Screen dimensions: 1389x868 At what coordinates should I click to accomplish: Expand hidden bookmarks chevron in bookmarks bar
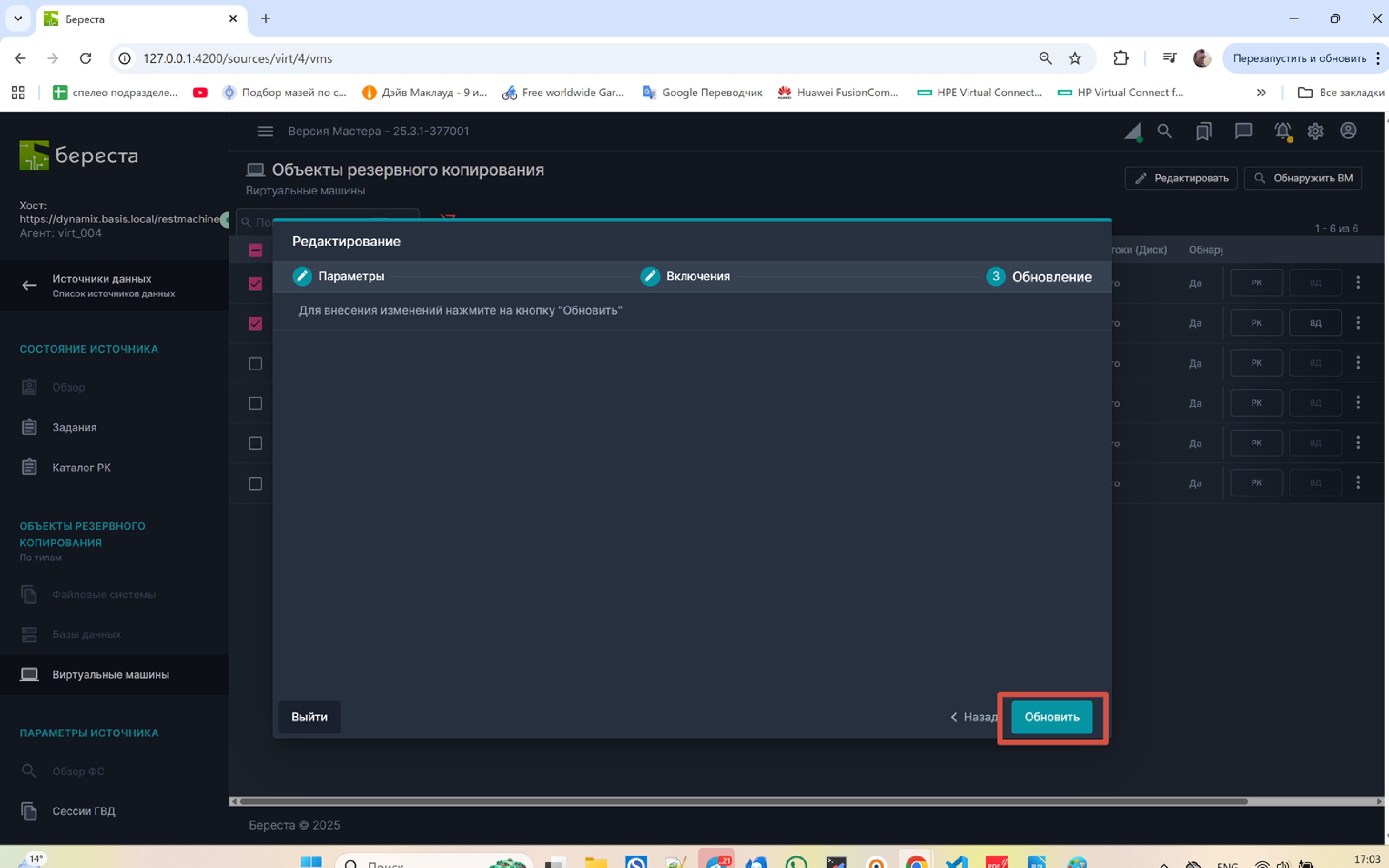coord(1261,92)
